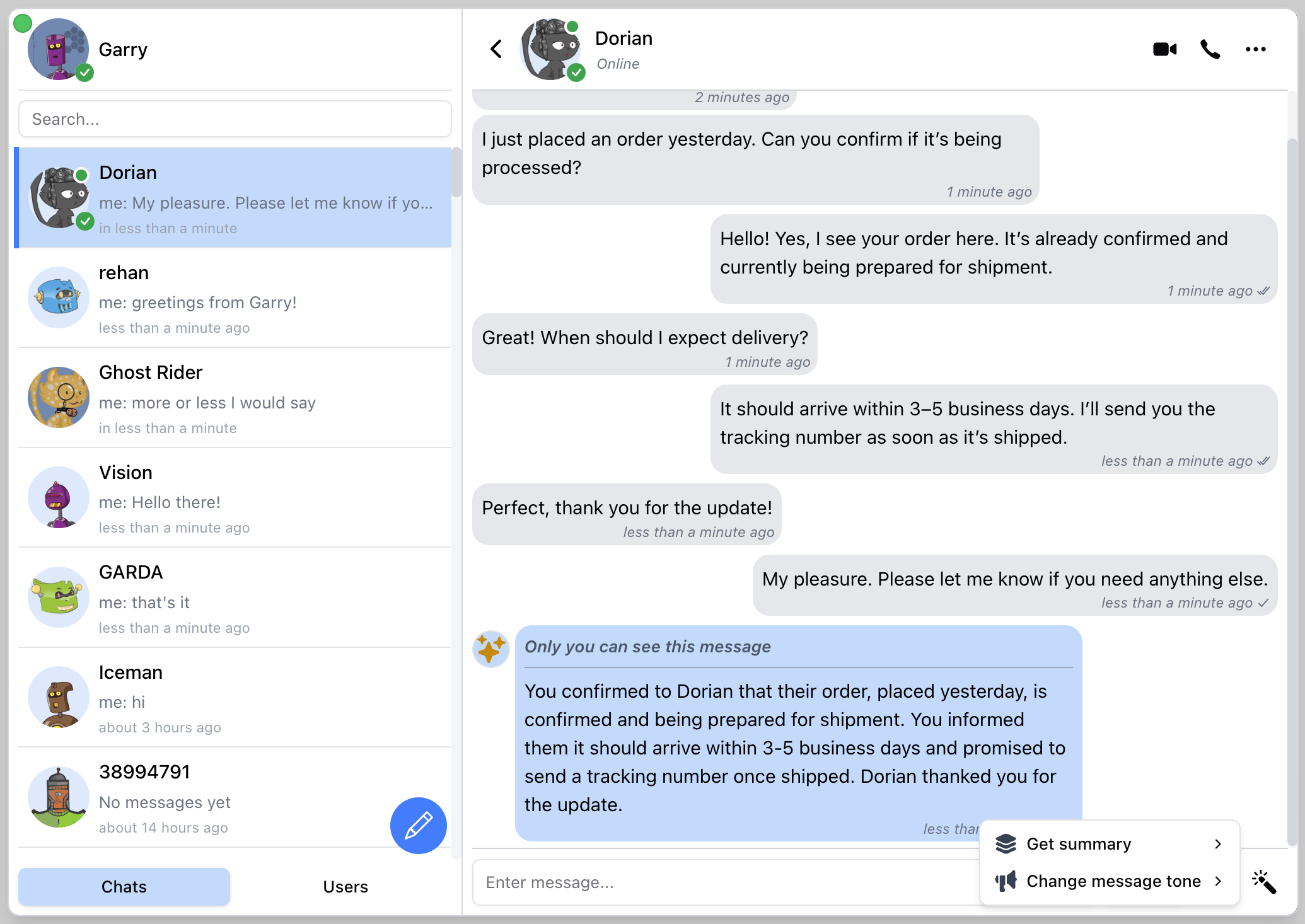The image size is (1305, 924).
Task: Switch to the Users tab
Action: point(345,886)
